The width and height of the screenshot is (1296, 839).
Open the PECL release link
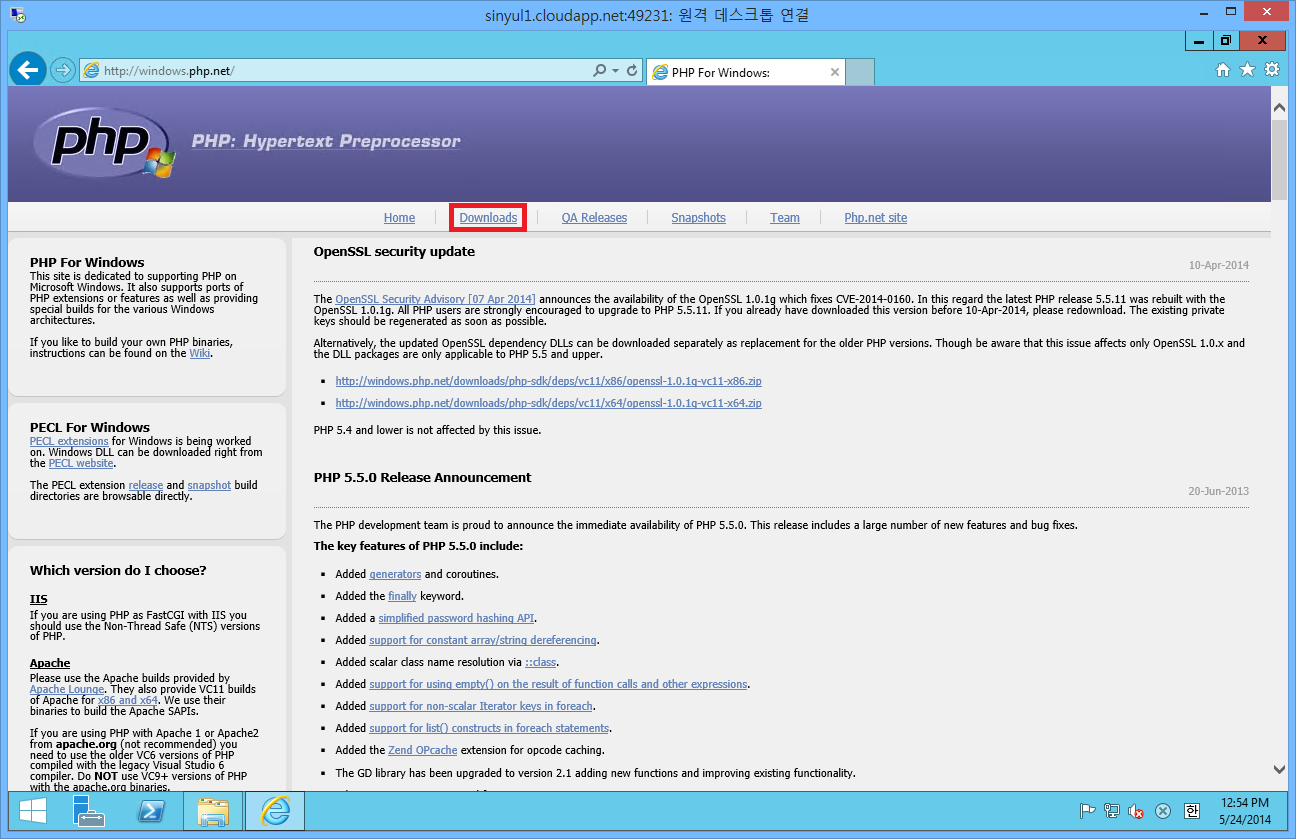point(146,485)
